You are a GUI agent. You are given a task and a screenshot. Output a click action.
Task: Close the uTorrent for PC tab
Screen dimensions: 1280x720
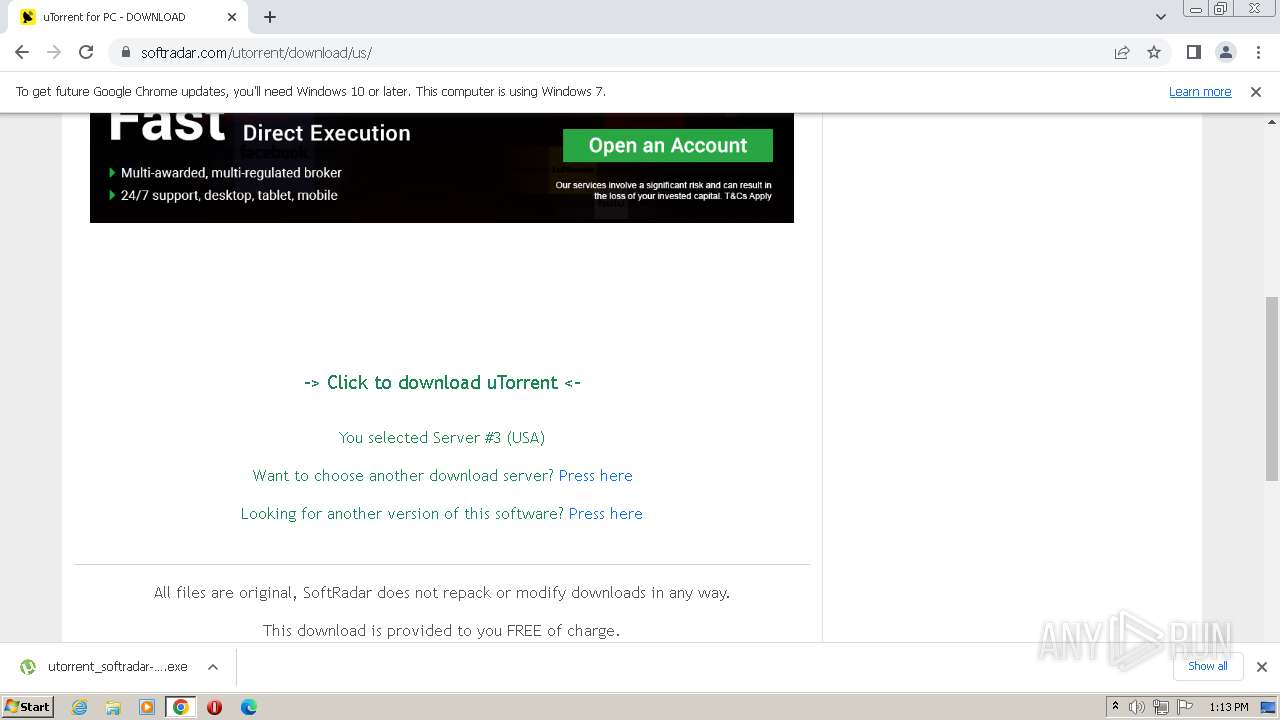[x=232, y=17]
